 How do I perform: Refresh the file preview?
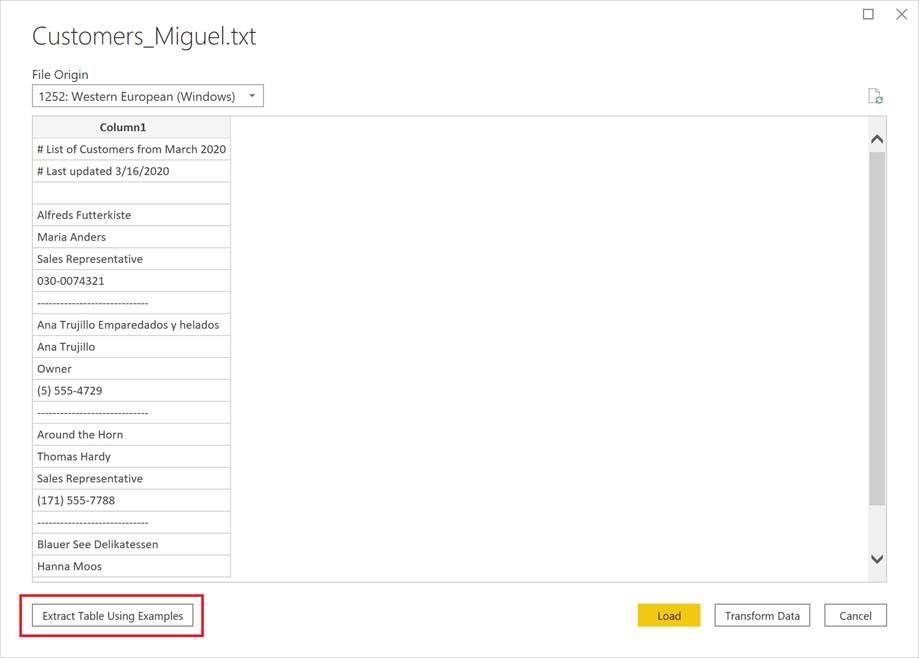(x=875, y=95)
